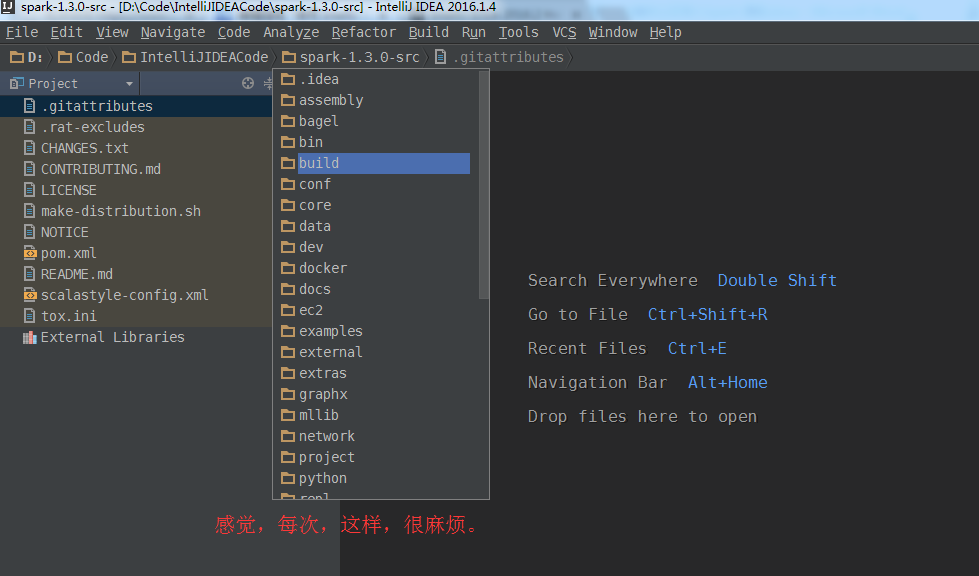Open the Window menu
979x576 pixels.
pyautogui.click(x=612, y=32)
